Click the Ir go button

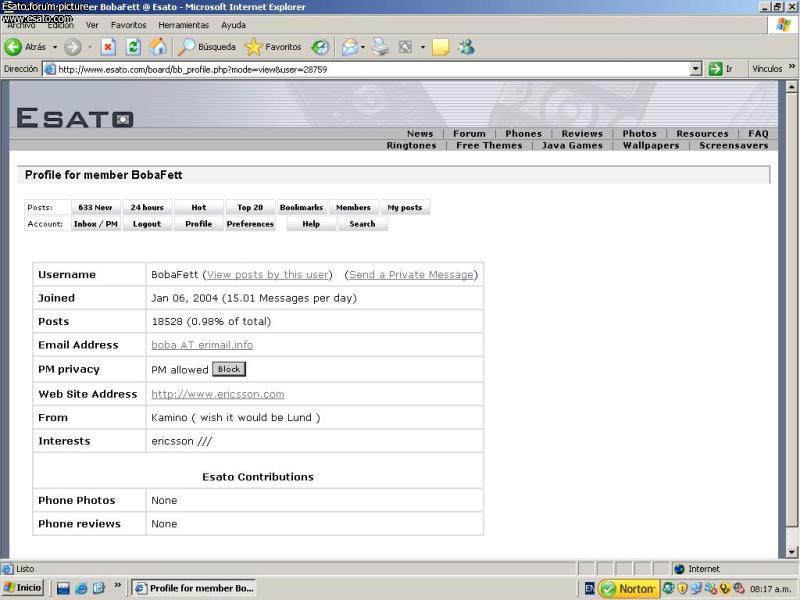[721, 69]
